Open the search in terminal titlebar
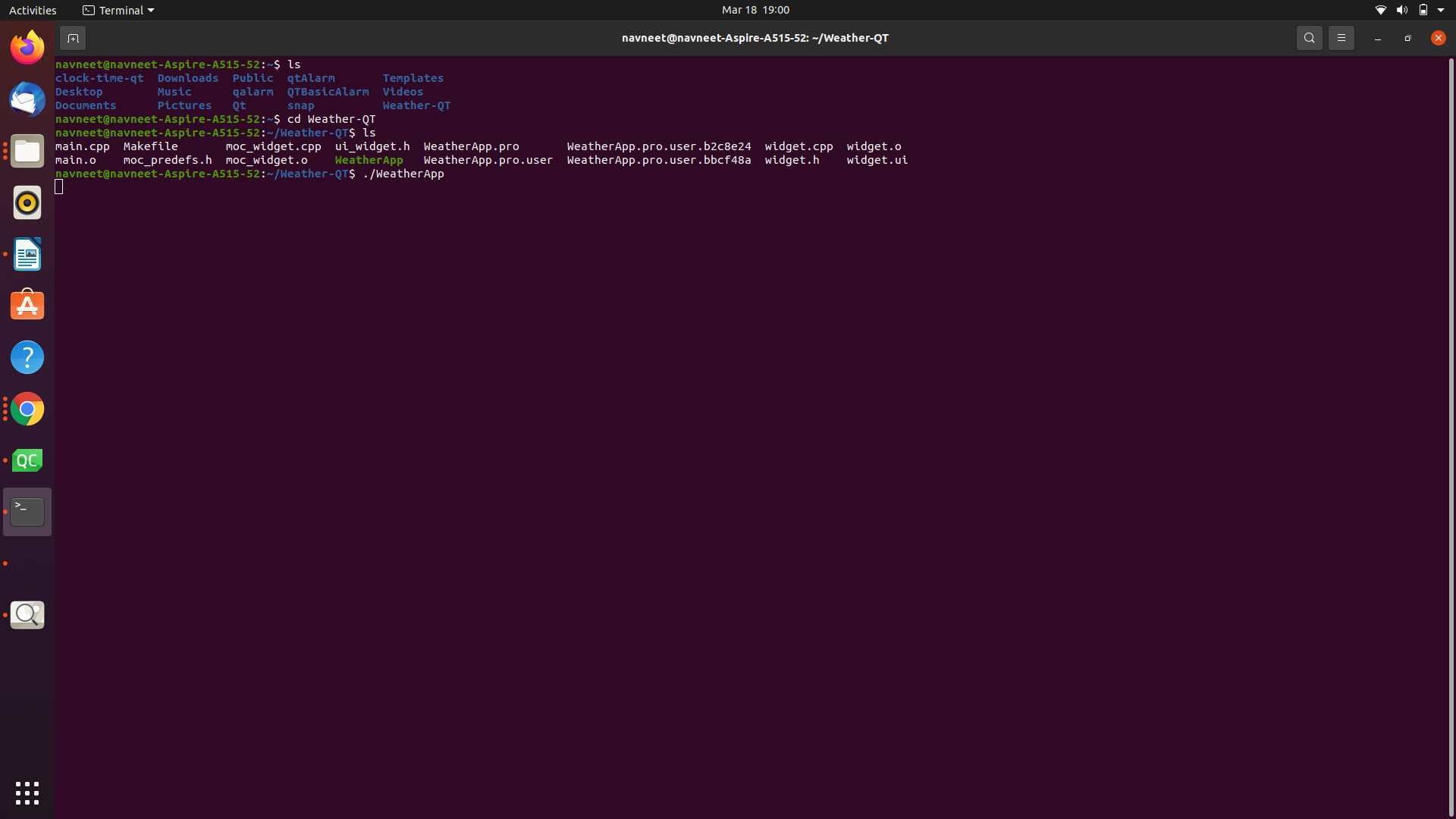The height and width of the screenshot is (819, 1456). (1309, 37)
